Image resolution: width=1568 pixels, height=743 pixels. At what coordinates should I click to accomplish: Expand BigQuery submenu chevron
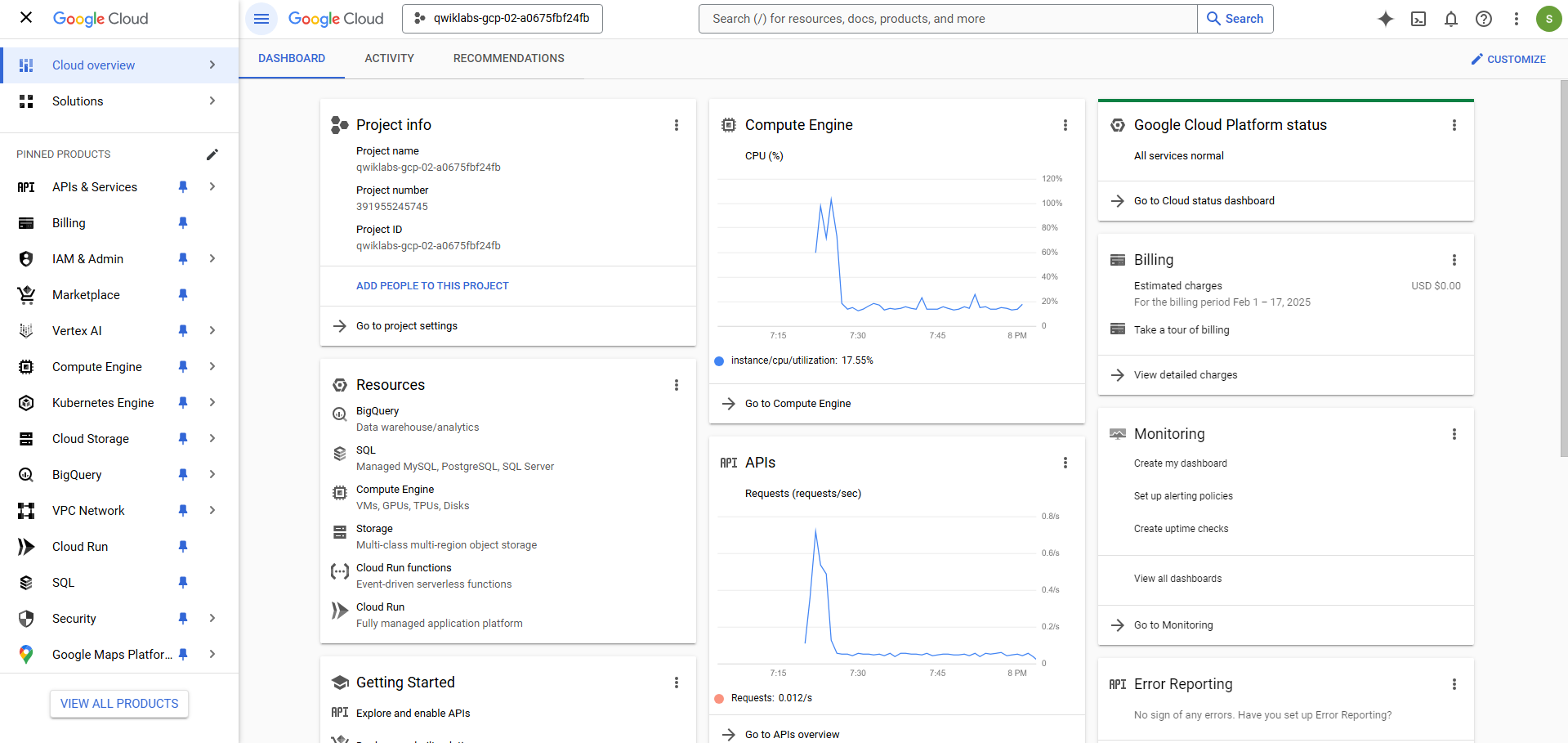click(x=212, y=475)
